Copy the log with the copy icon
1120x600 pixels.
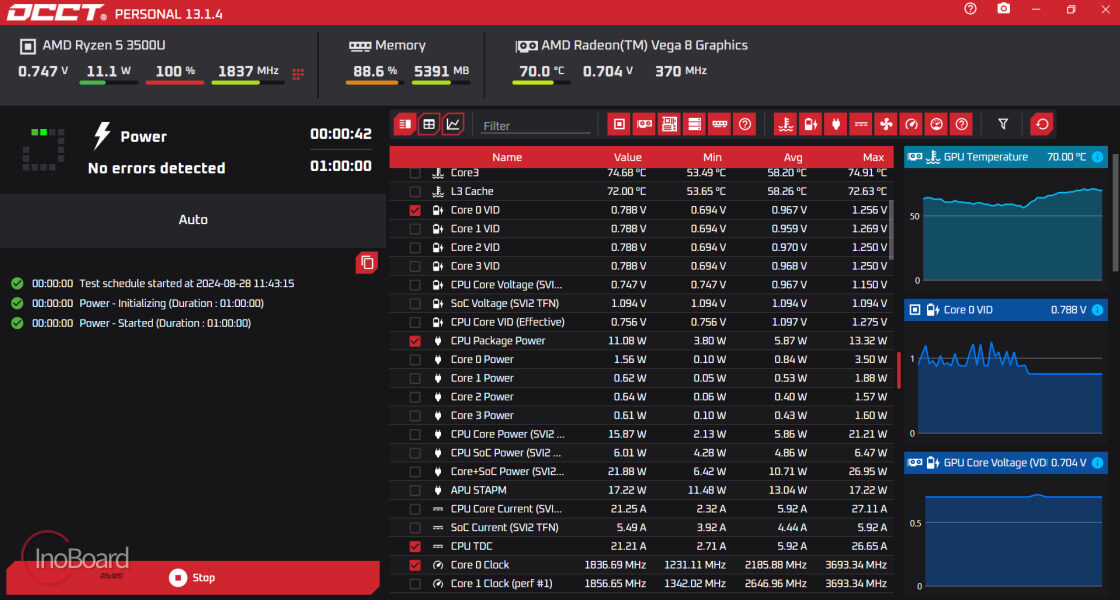367,262
